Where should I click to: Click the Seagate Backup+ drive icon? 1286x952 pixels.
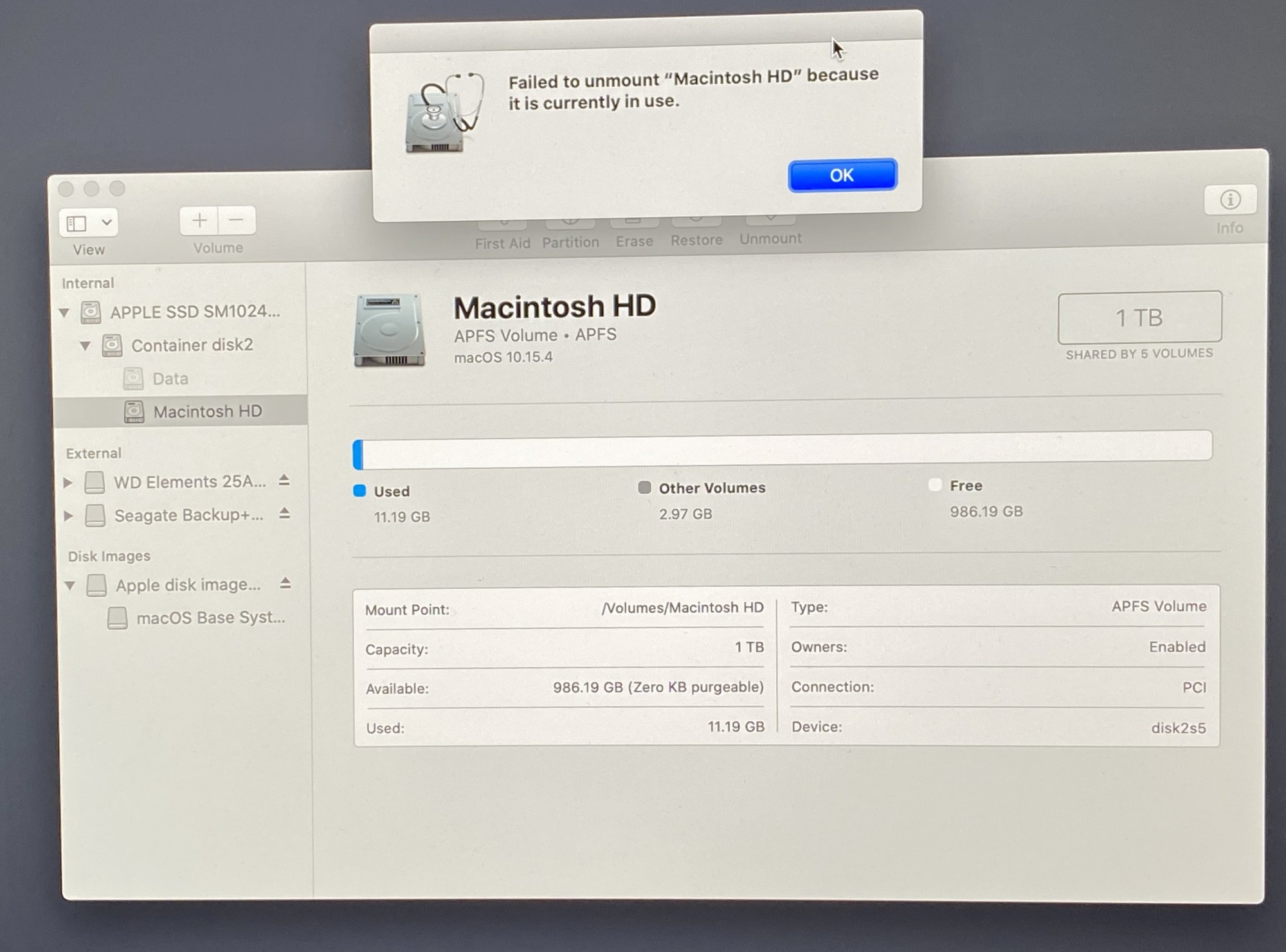(95, 516)
